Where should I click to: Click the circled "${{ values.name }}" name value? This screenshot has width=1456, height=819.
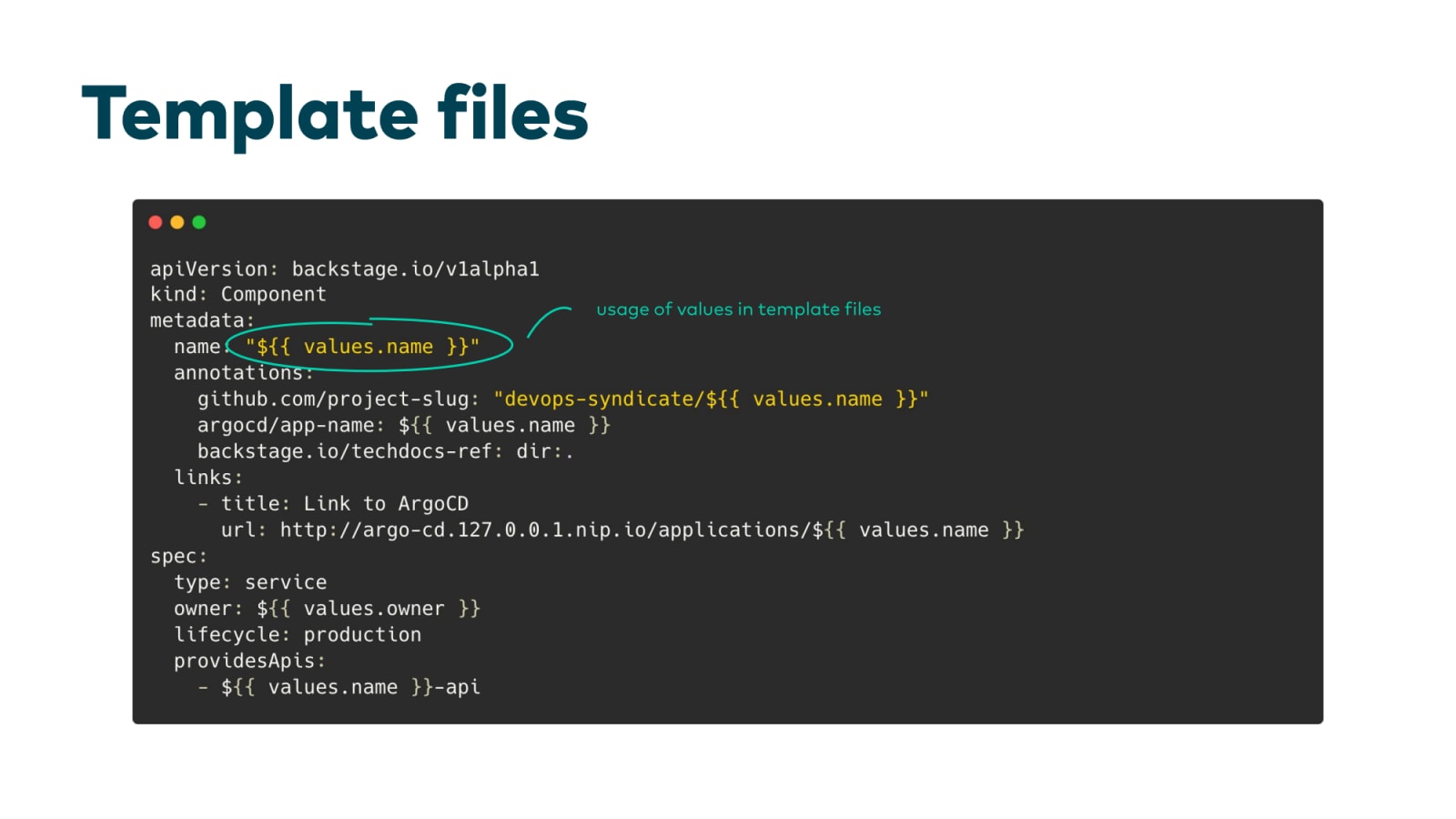pos(362,347)
